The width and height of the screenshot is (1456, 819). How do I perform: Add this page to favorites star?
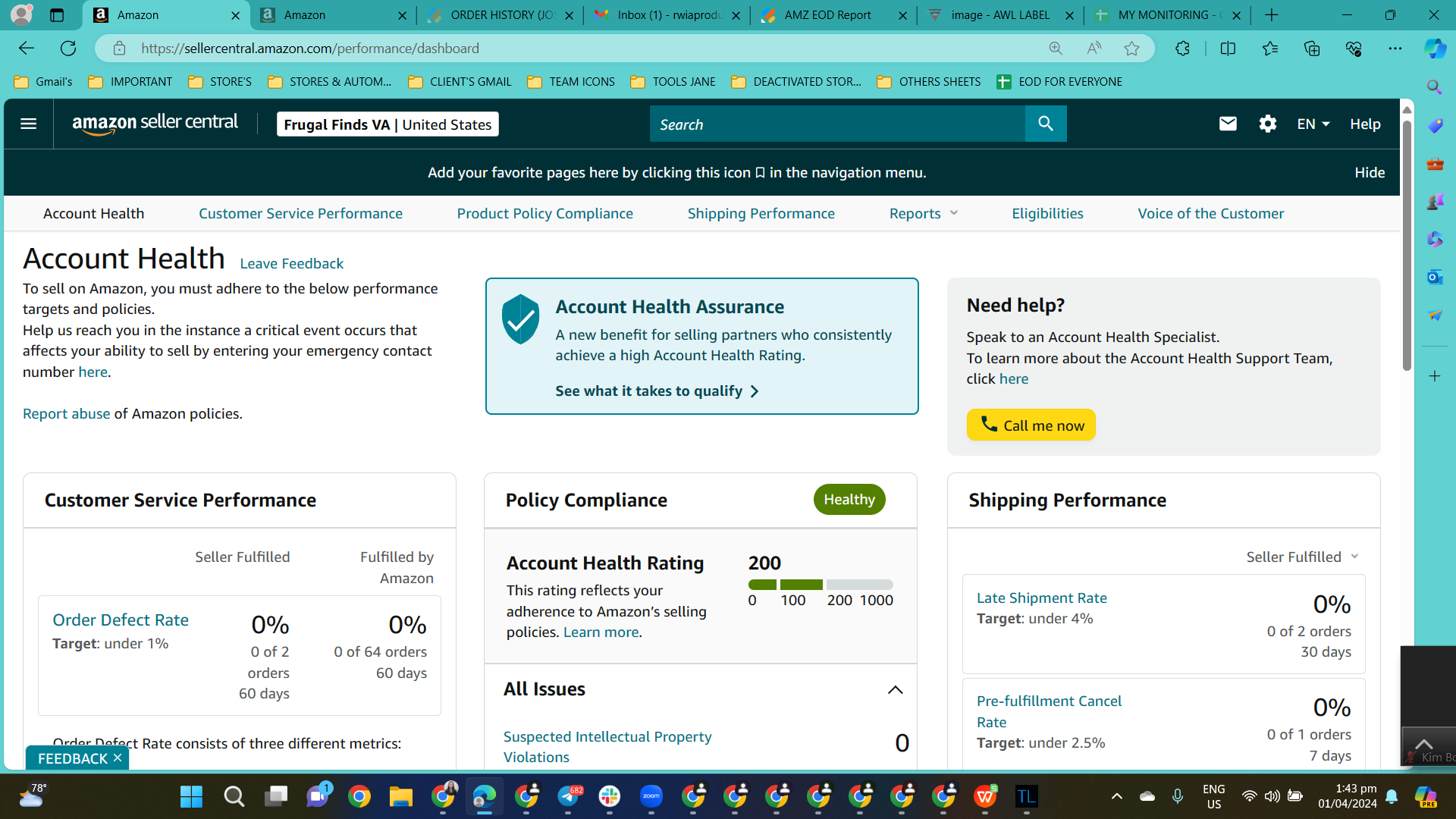pyautogui.click(x=1132, y=49)
